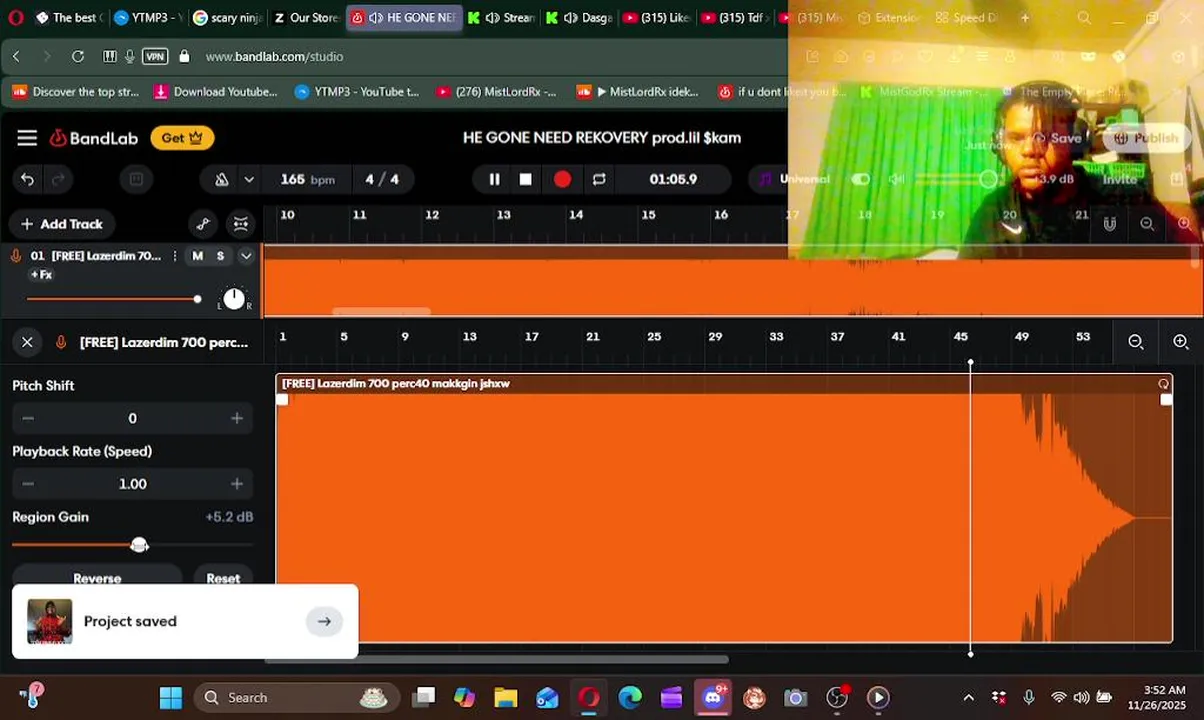
Task: Redo the last undone action
Action: (x=58, y=179)
